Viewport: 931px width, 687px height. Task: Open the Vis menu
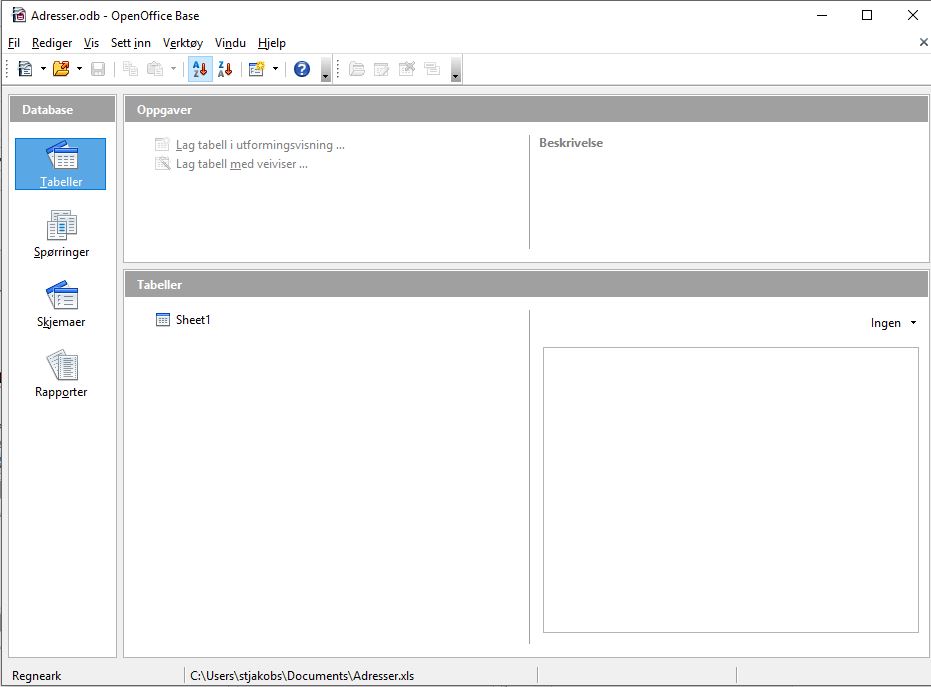tap(91, 43)
